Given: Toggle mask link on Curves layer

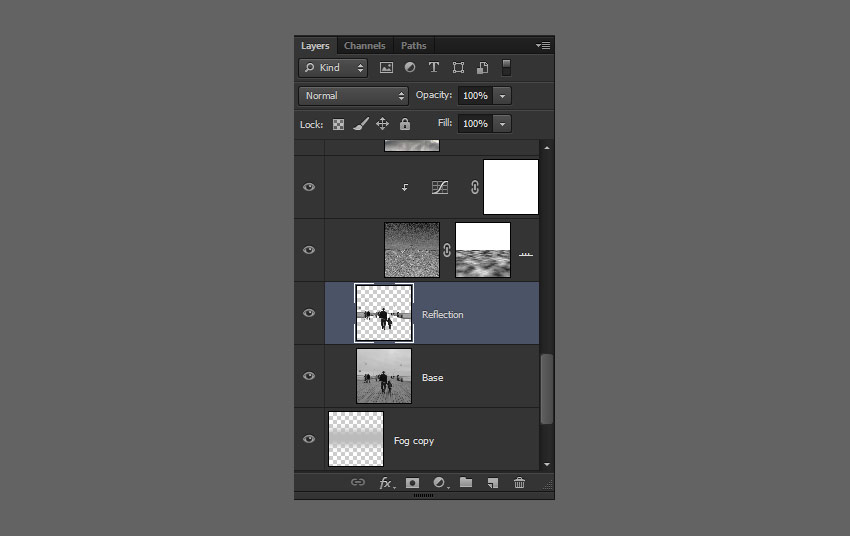Looking at the screenshot, I should (x=474, y=188).
